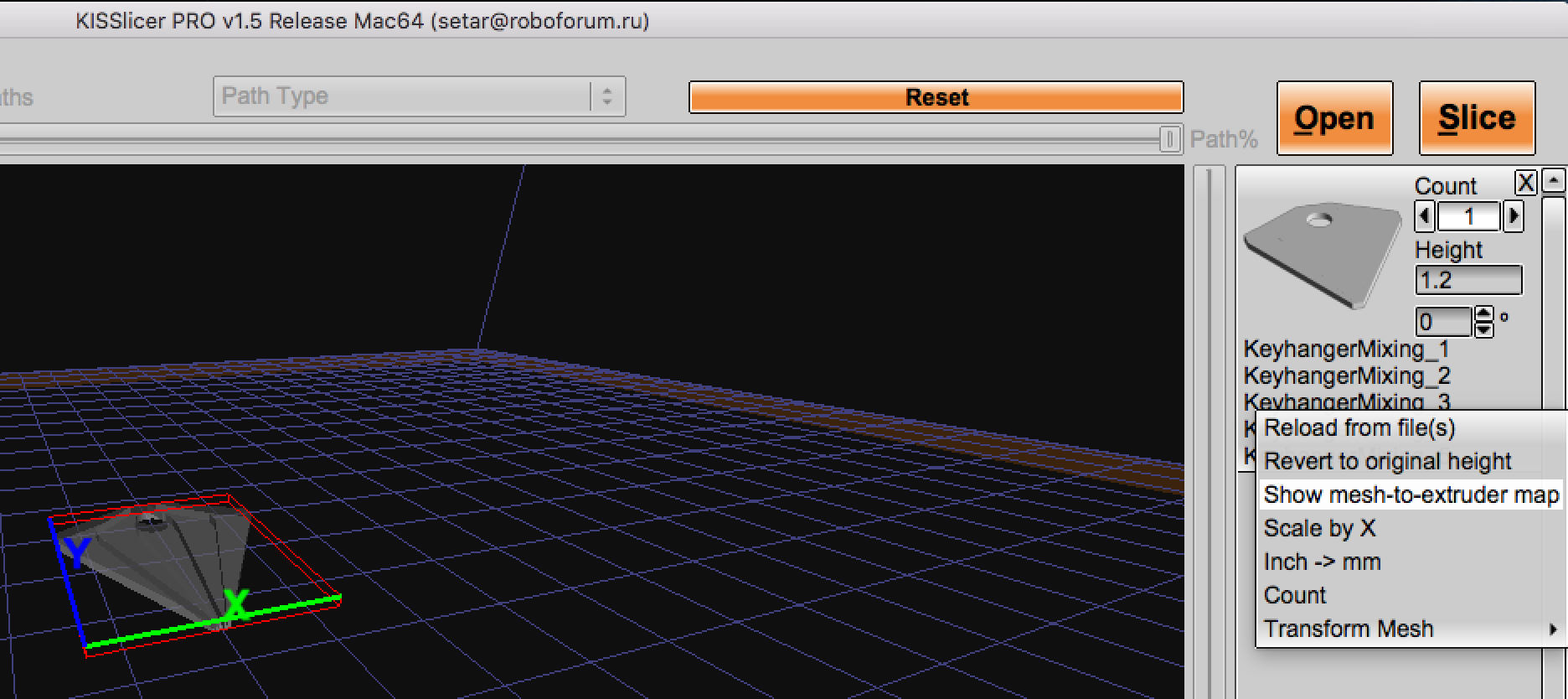Select Show mesh-to-extruder map

point(1411,494)
